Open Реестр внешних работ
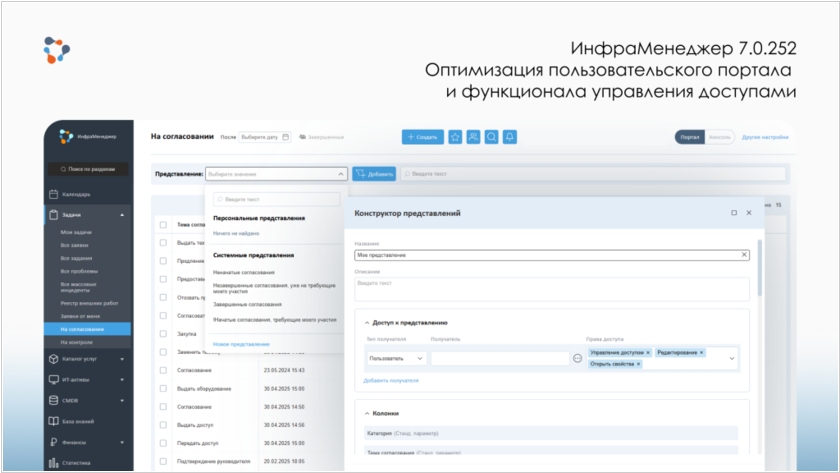Viewport: 840px width, 473px height. (x=89, y=303)
